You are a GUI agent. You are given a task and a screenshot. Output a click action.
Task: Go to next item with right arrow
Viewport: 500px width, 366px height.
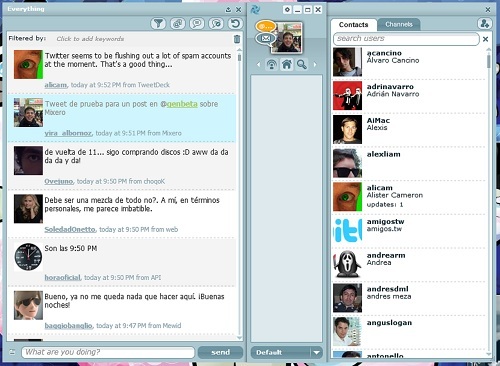315,64
